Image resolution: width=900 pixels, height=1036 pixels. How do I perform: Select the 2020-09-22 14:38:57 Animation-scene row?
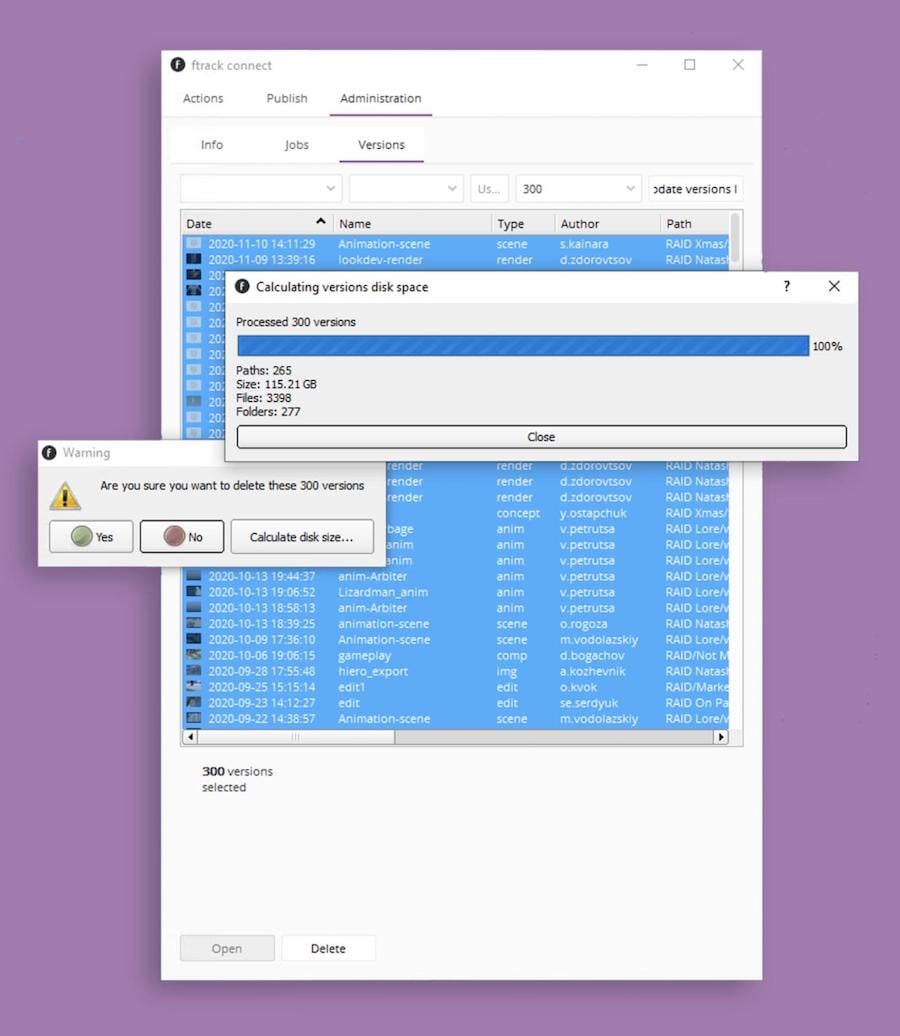pyautogui.click(x=455, y=719)
